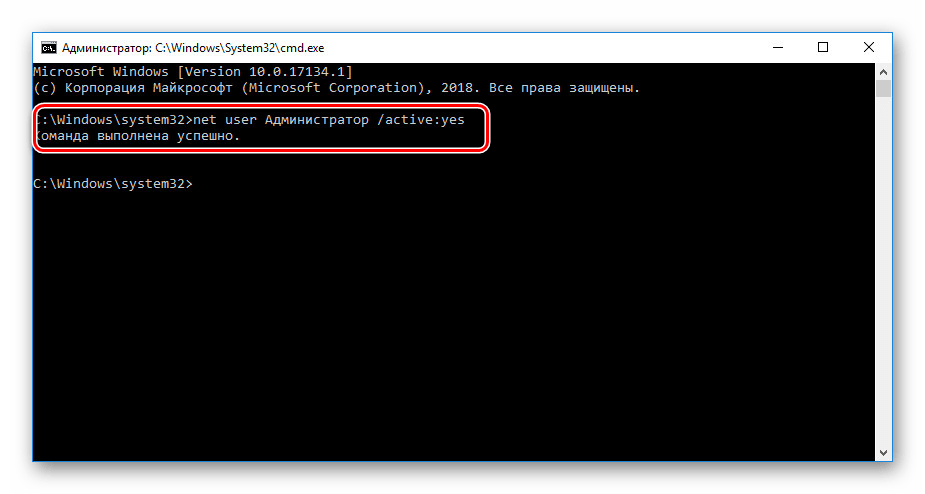The image size is (925, 494).
Task: Maximize the Command Prompt window
Action: pyautogui.click(x=823, y=47)
